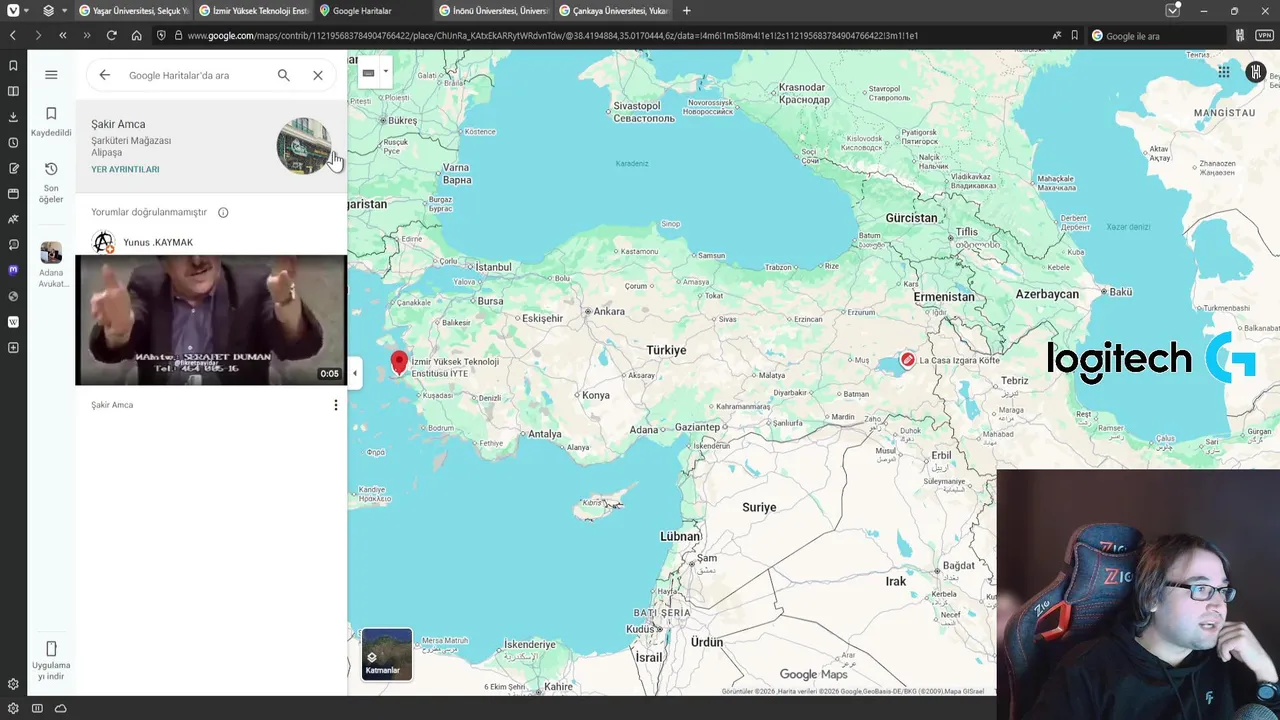Image resolution: width=1280 pixels, height=720 pixels.
Task: Open Kaydedildi saved places
Action: (x=51, y=122)
